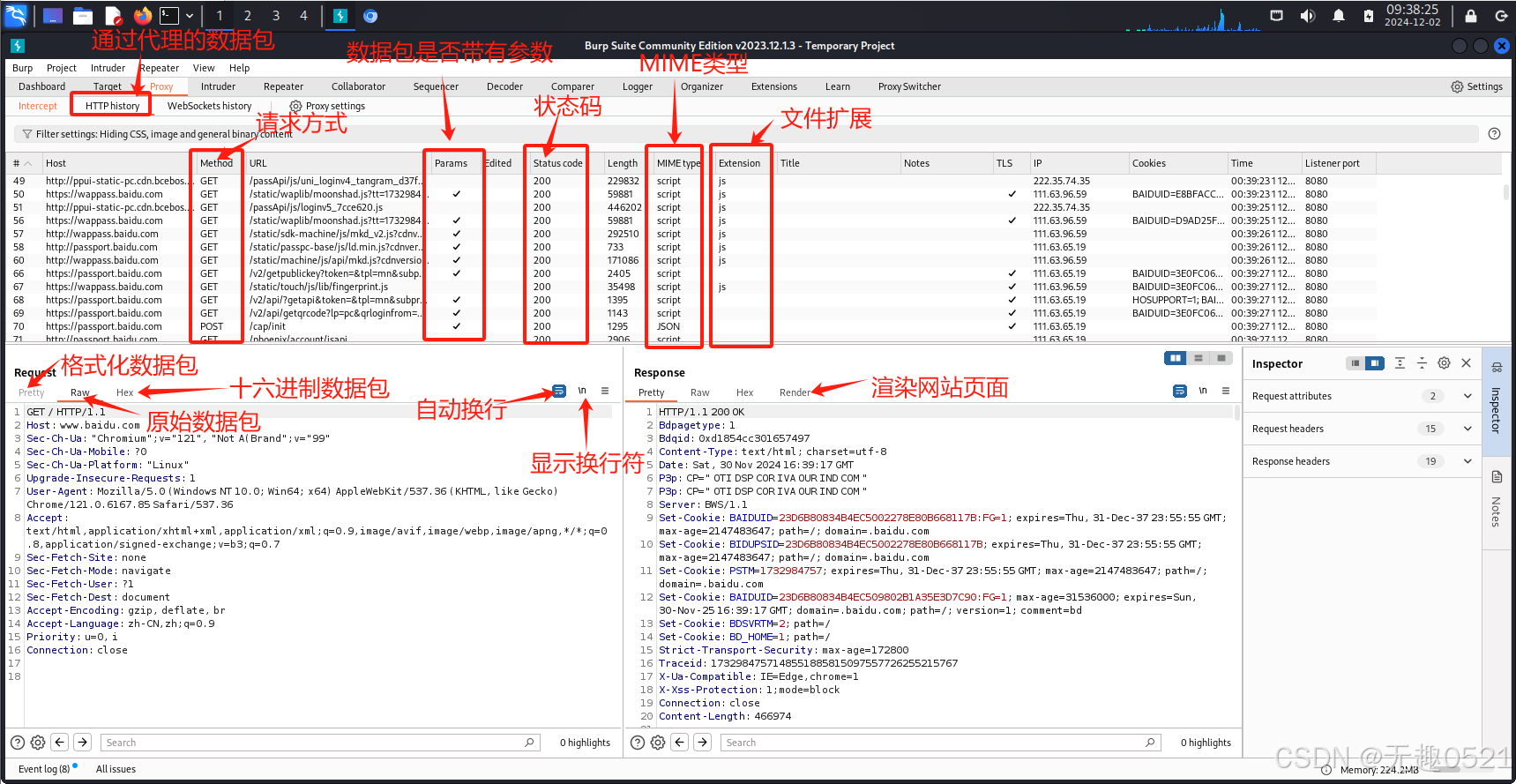The width and height of the screenshot is (1516, 784).
Task: Click Request panel hamburger menu icon
Action: (605, 391)
